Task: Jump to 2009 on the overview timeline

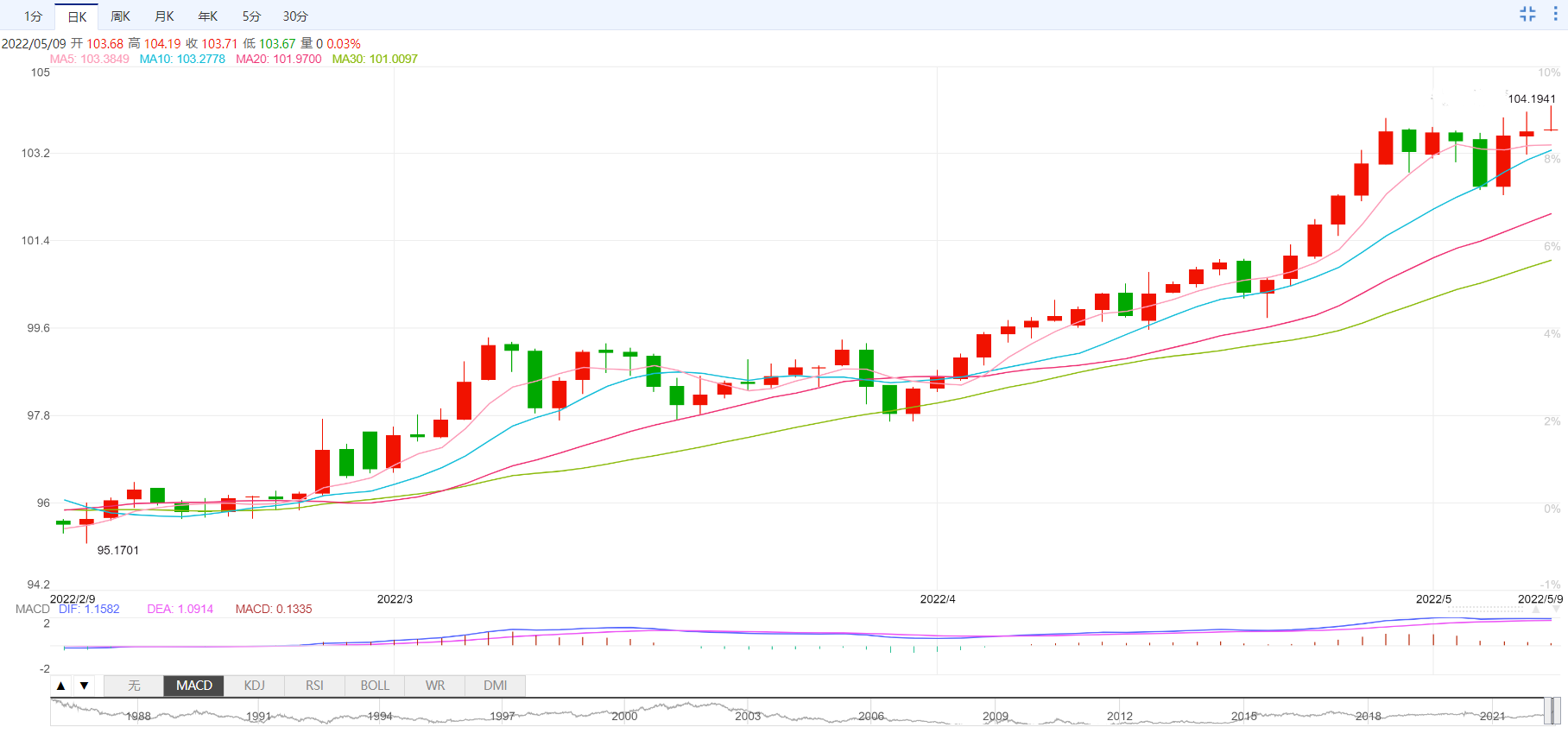Action: pos(996,716)
